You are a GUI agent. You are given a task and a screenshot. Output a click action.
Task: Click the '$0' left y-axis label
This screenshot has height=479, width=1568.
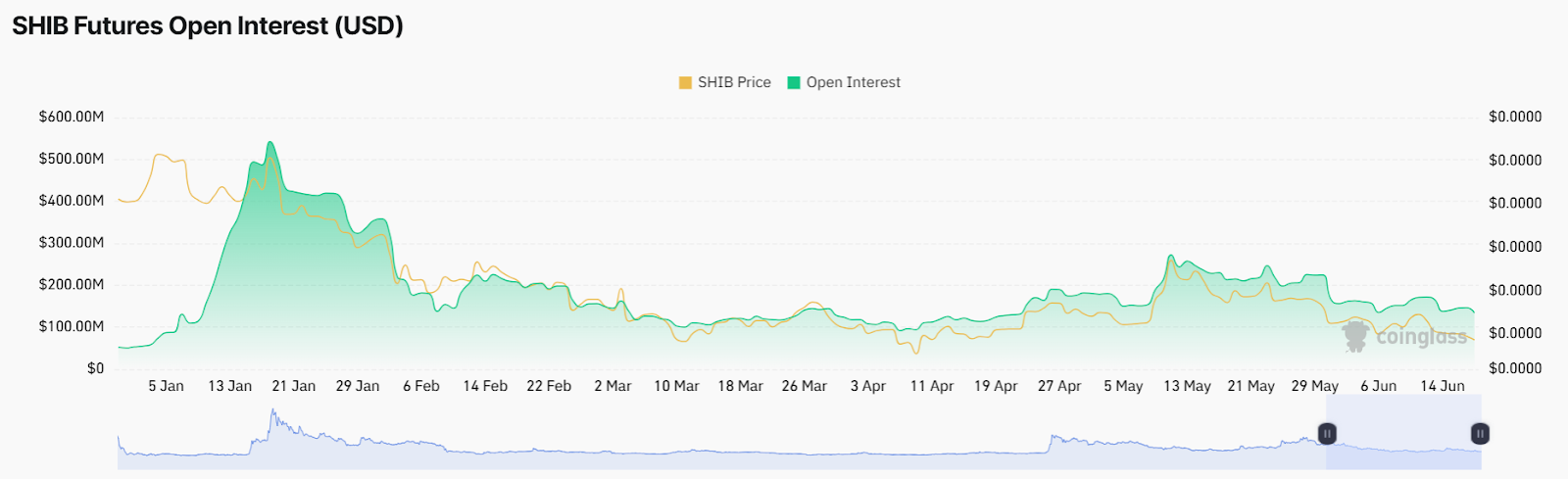pos(95,368)
